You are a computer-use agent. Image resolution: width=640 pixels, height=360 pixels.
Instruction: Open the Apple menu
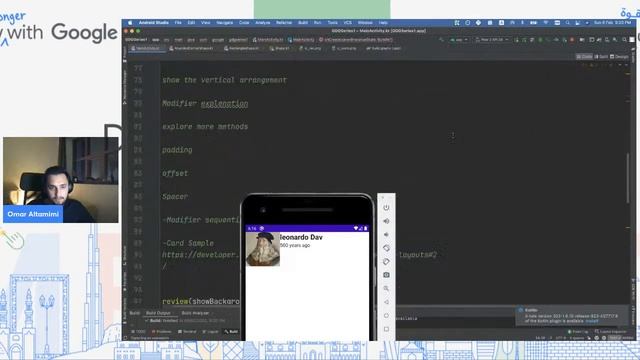pos(130,23)
